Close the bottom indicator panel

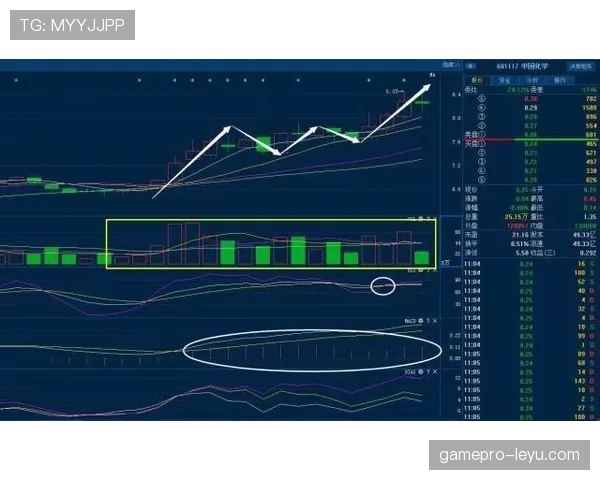click(434, 372)
